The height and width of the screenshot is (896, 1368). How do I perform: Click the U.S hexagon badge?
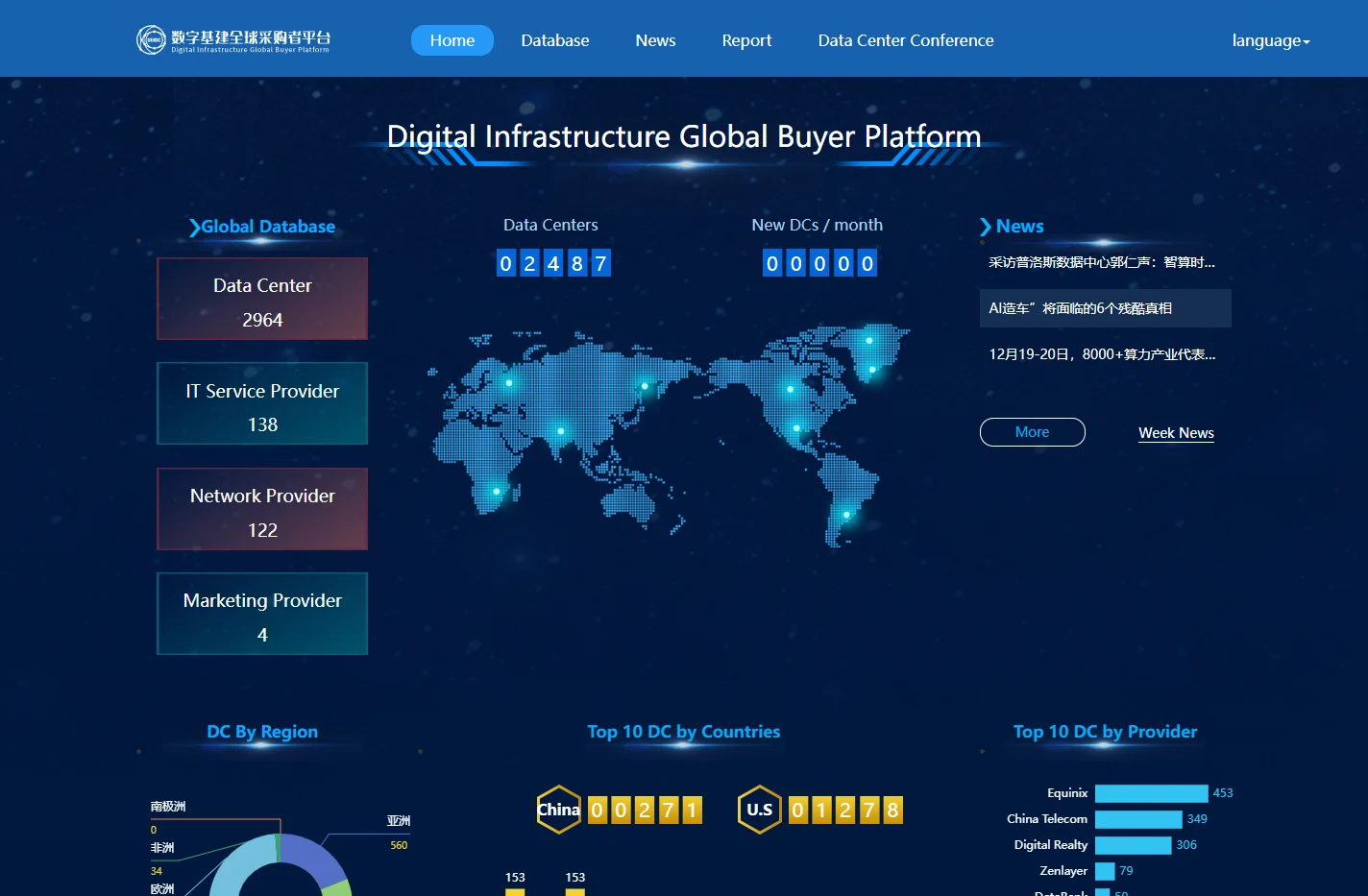coord(760,810)
